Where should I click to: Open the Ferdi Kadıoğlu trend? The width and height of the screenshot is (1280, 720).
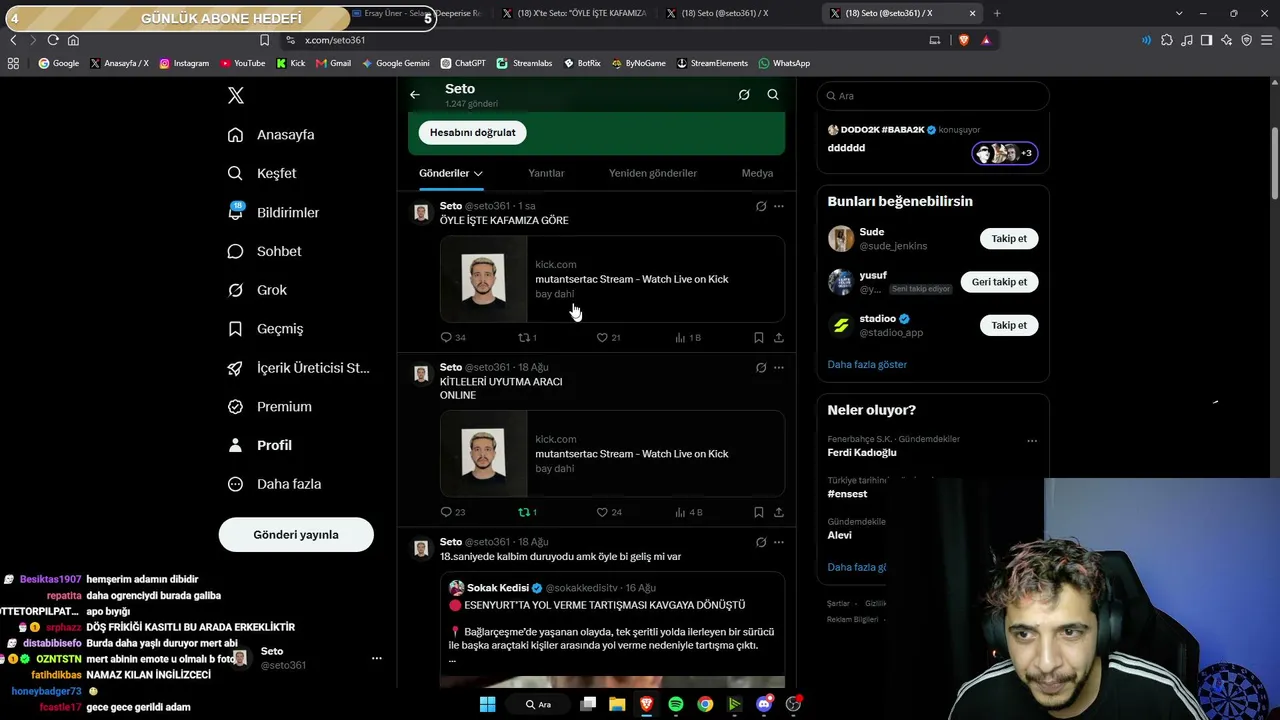(x=862, y=452)
